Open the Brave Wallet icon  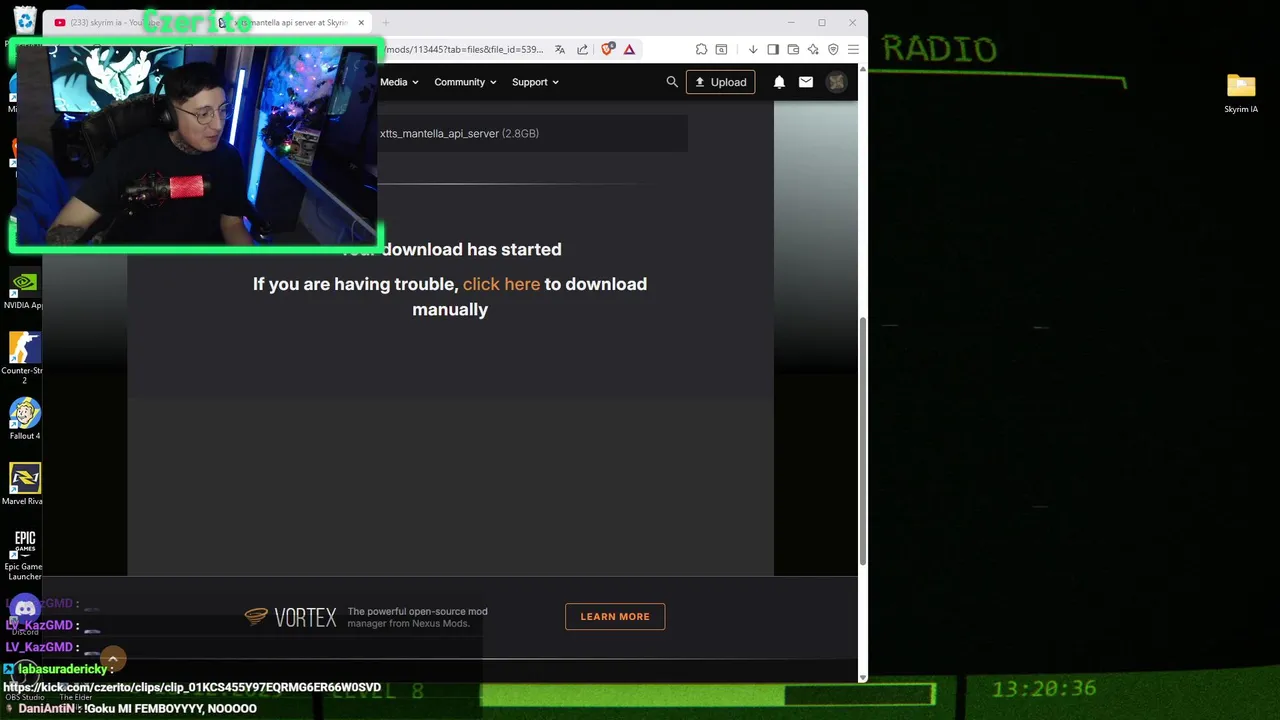tap(793, 49)
